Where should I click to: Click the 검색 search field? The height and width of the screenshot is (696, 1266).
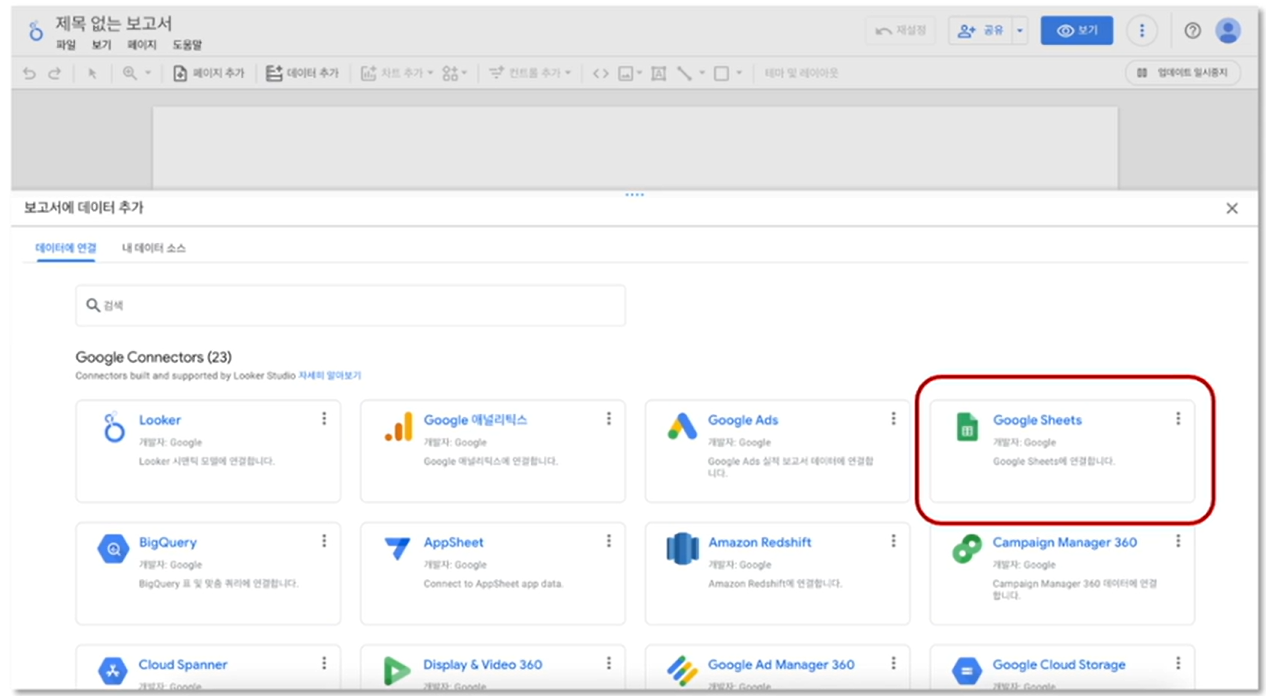[350, 305]
